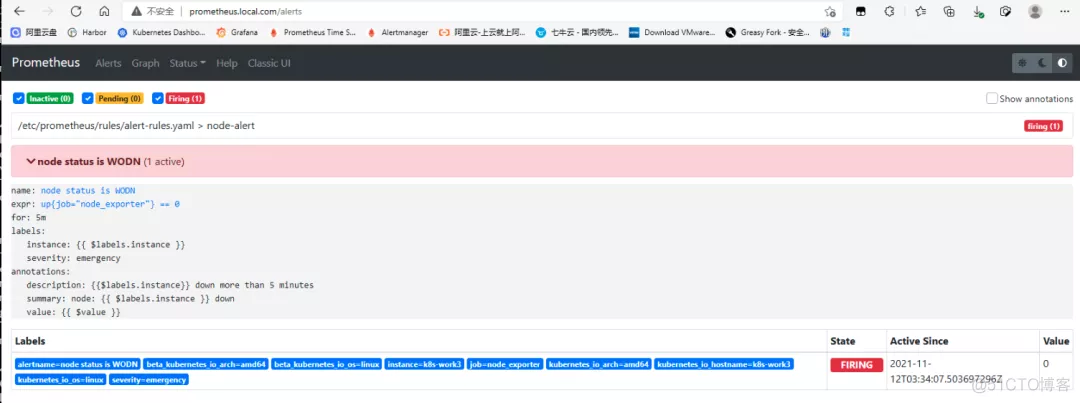Viewport: 1080px width, 403px height.
Task: Click the beta_kubernetes_io_os=linux label badge
Action: (x=327, y=364)
